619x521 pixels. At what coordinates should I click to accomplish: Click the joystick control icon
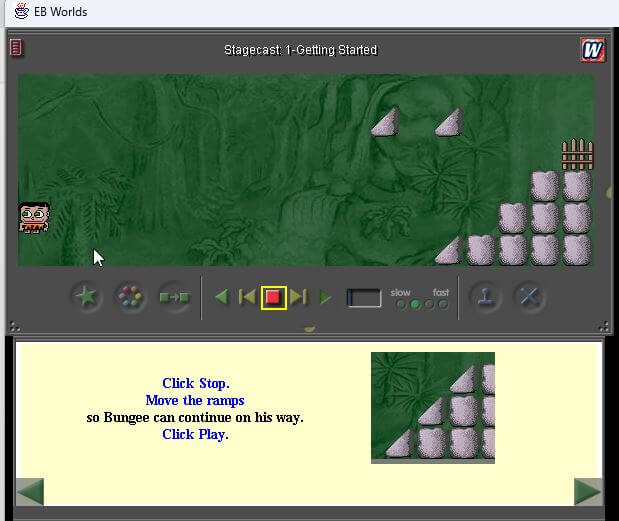click(486, 296)
